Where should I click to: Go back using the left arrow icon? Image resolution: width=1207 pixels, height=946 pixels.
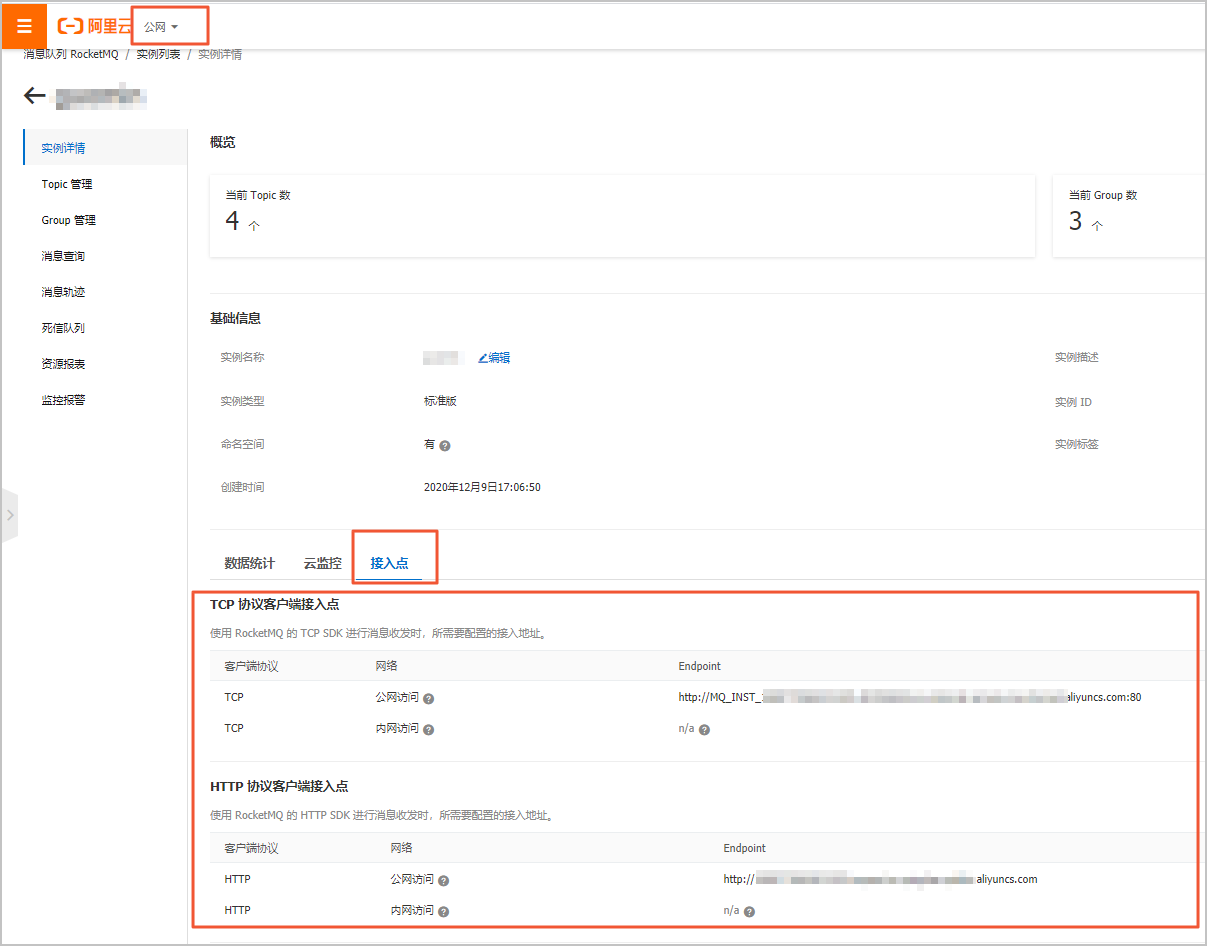click(x=35, y=96)
